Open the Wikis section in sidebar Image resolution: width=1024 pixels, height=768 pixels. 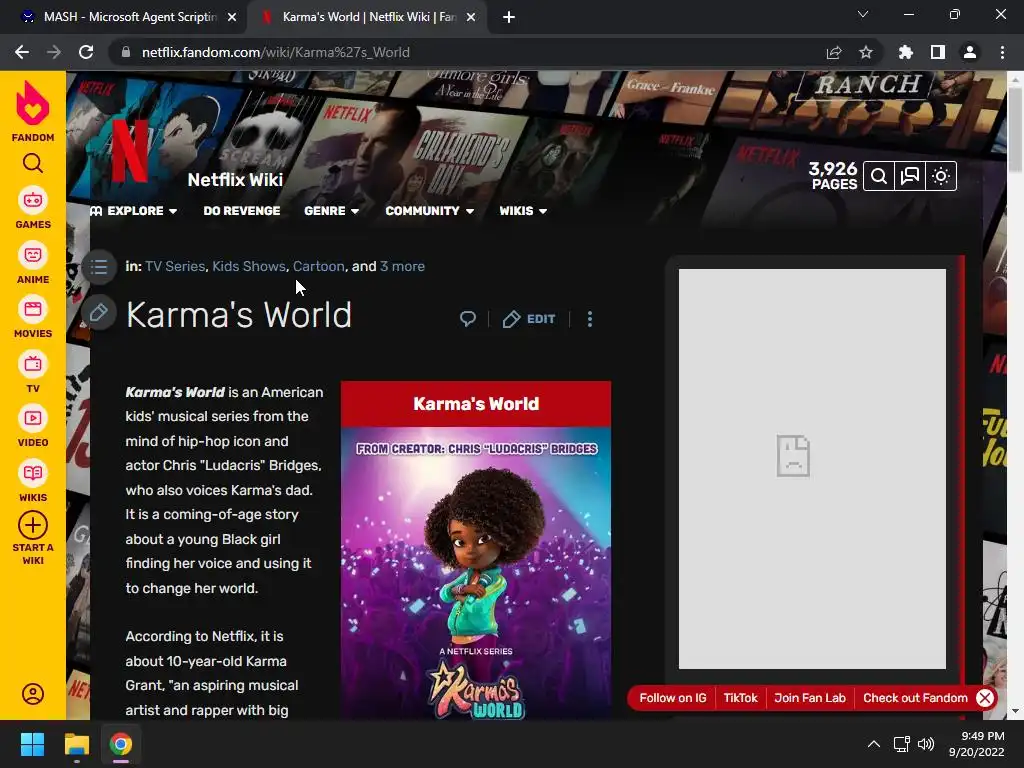pyautogui.click(x=33, y=482)
